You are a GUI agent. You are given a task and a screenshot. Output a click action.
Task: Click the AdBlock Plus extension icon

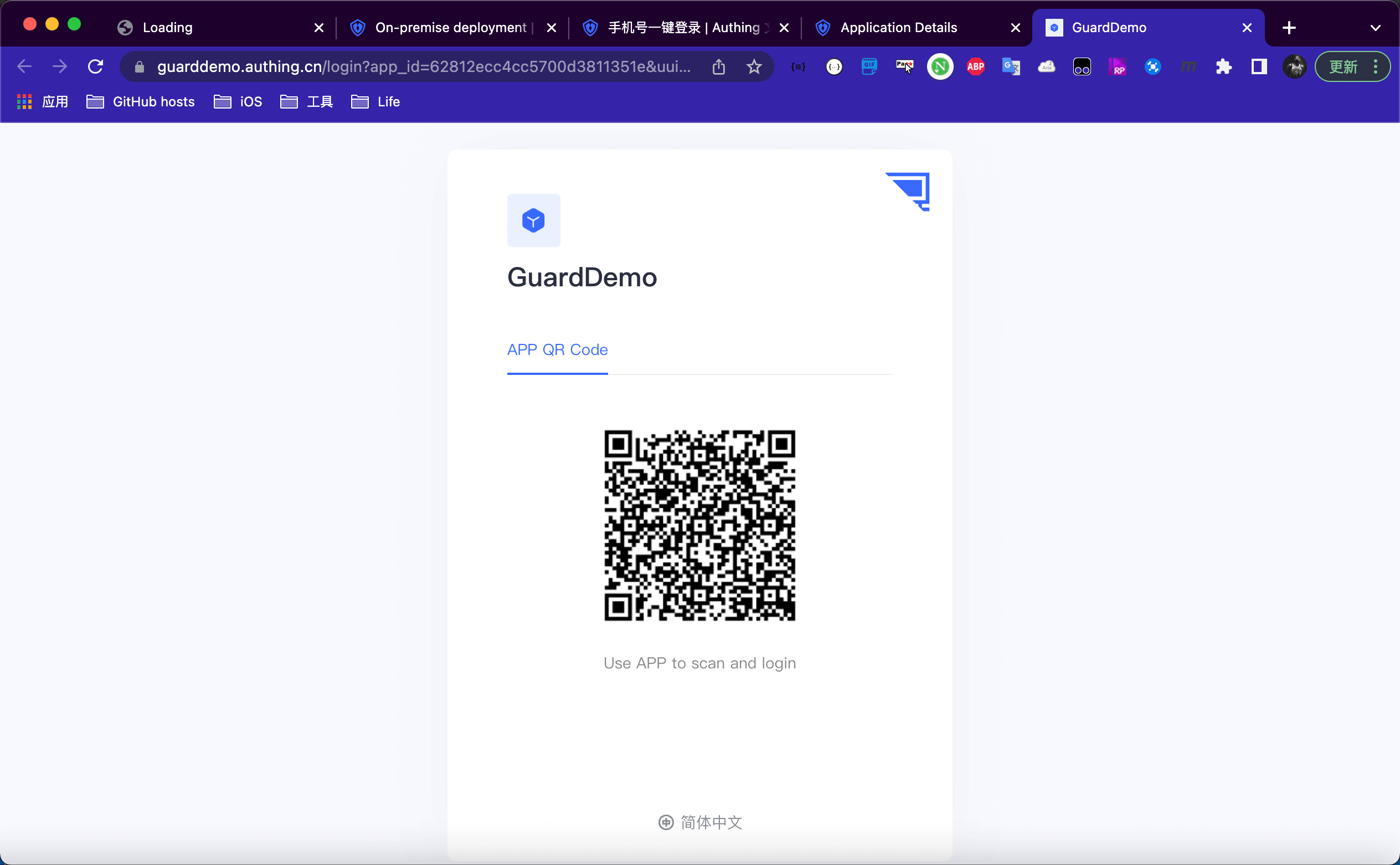pyautogui.click(x=975, y=67)
